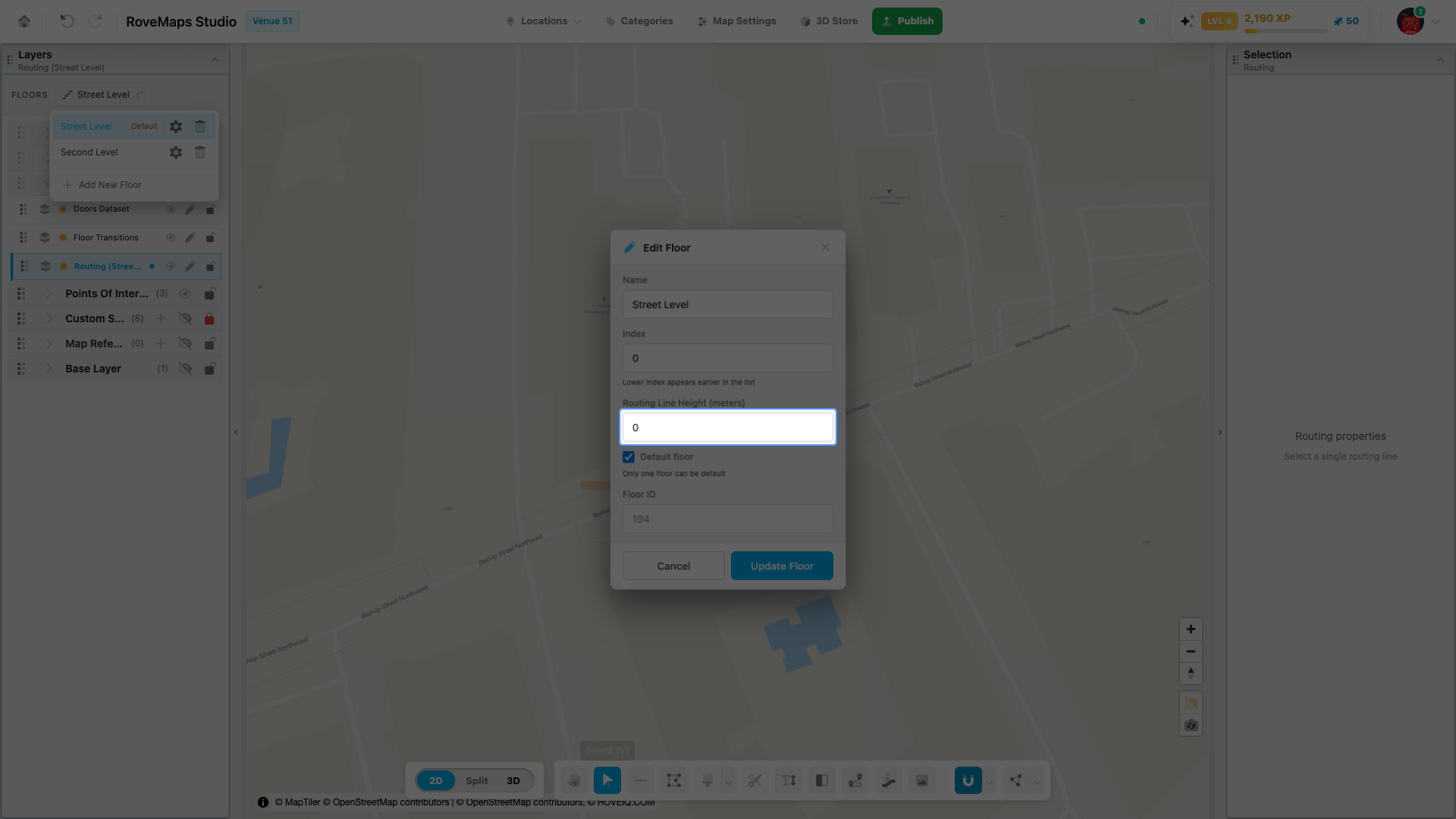
Task: Open settings gear for Second Level floor
Action: 176,152
